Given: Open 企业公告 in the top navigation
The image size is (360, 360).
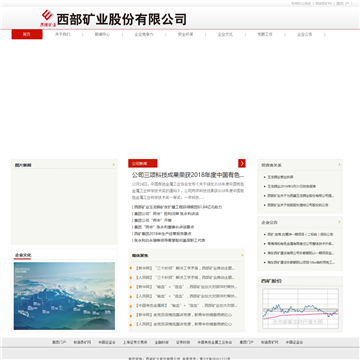Looking at the screenshot, I should pos(304,34).
